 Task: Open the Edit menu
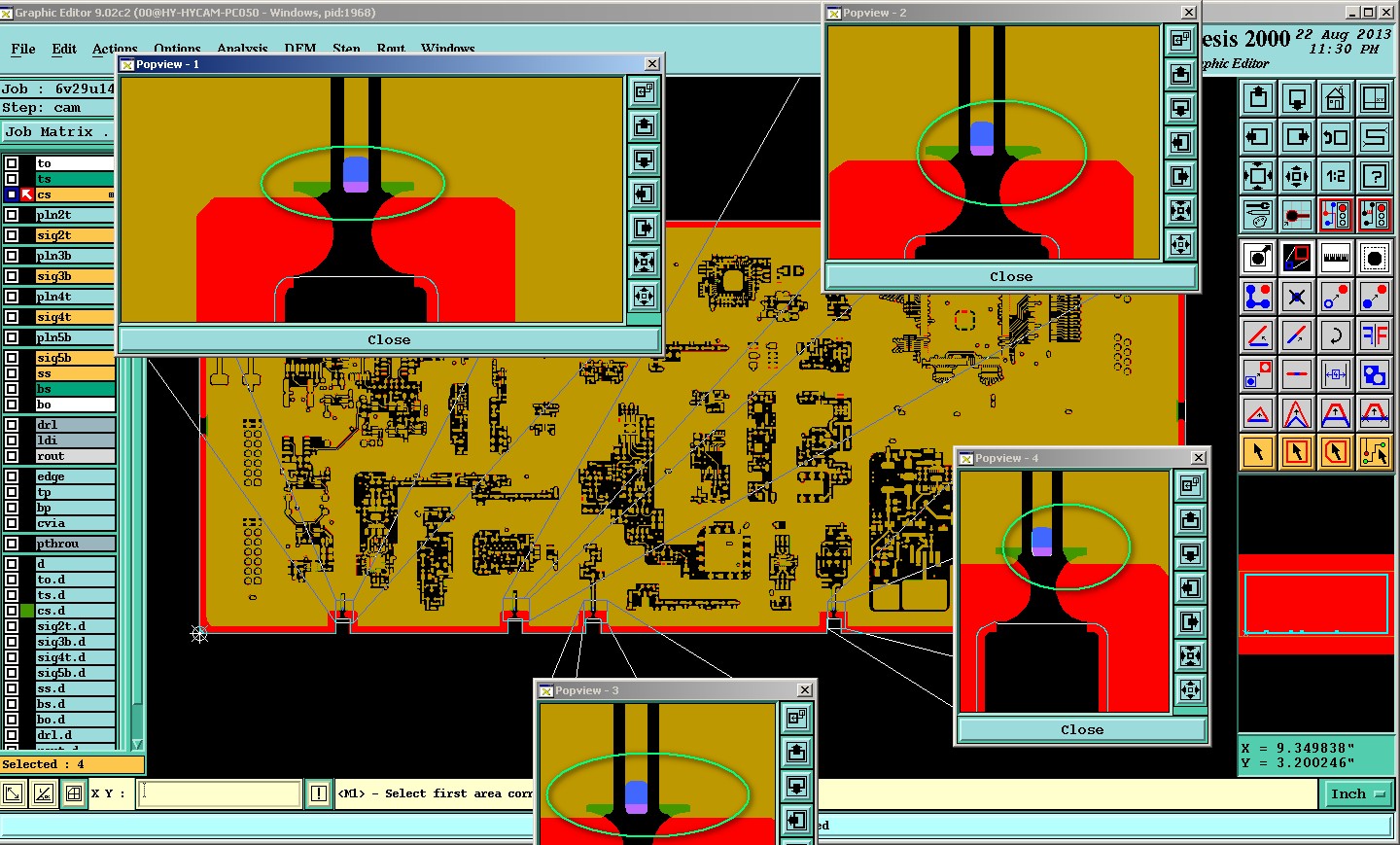click(x=64, y=49)
